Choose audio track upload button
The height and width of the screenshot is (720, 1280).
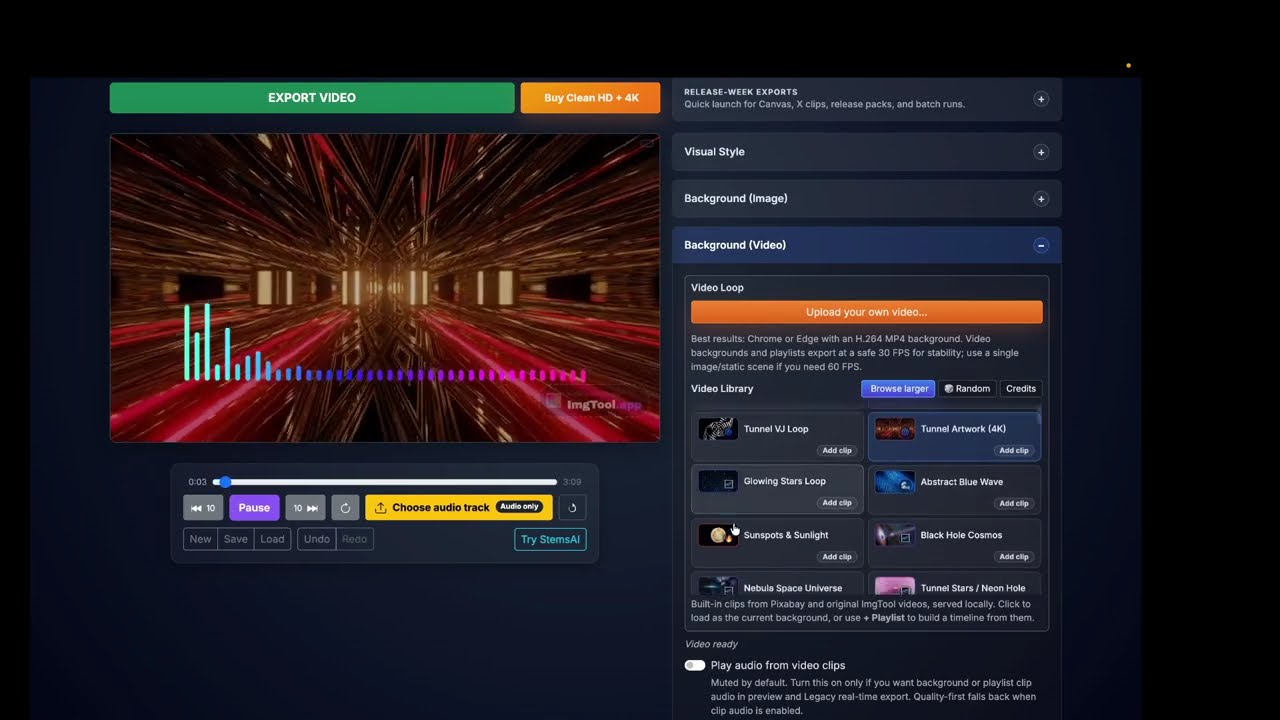pos(459,508)
